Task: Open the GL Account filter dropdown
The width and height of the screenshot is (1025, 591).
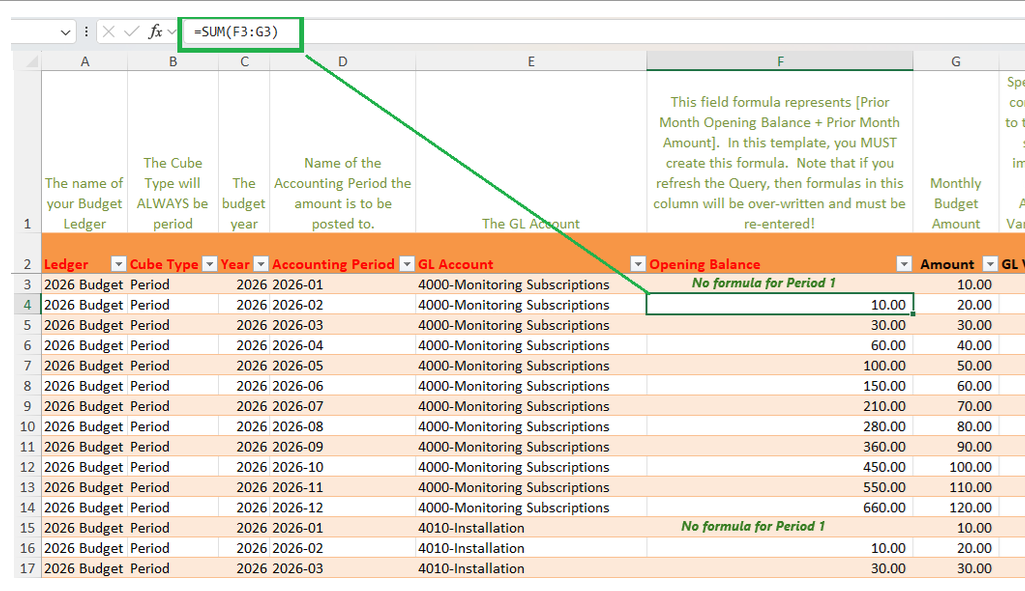Action: (637, 264)
